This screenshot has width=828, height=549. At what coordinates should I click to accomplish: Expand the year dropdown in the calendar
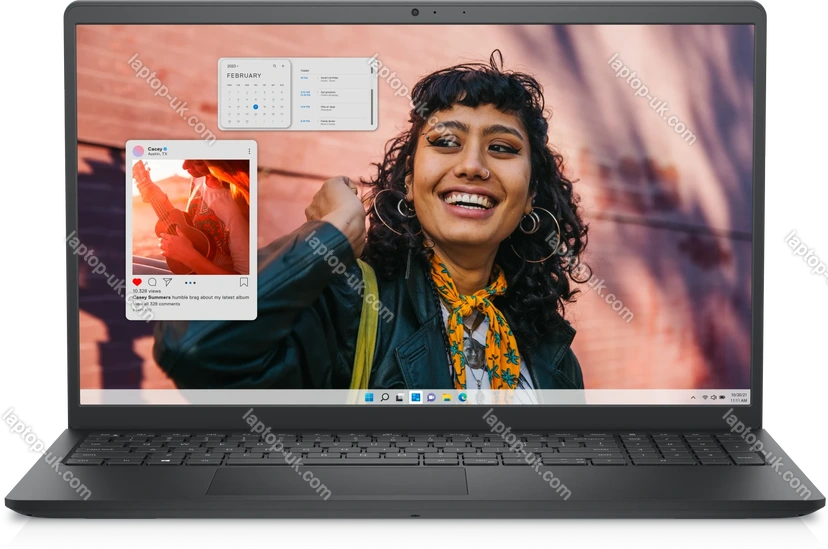click(x=233, y=66)
